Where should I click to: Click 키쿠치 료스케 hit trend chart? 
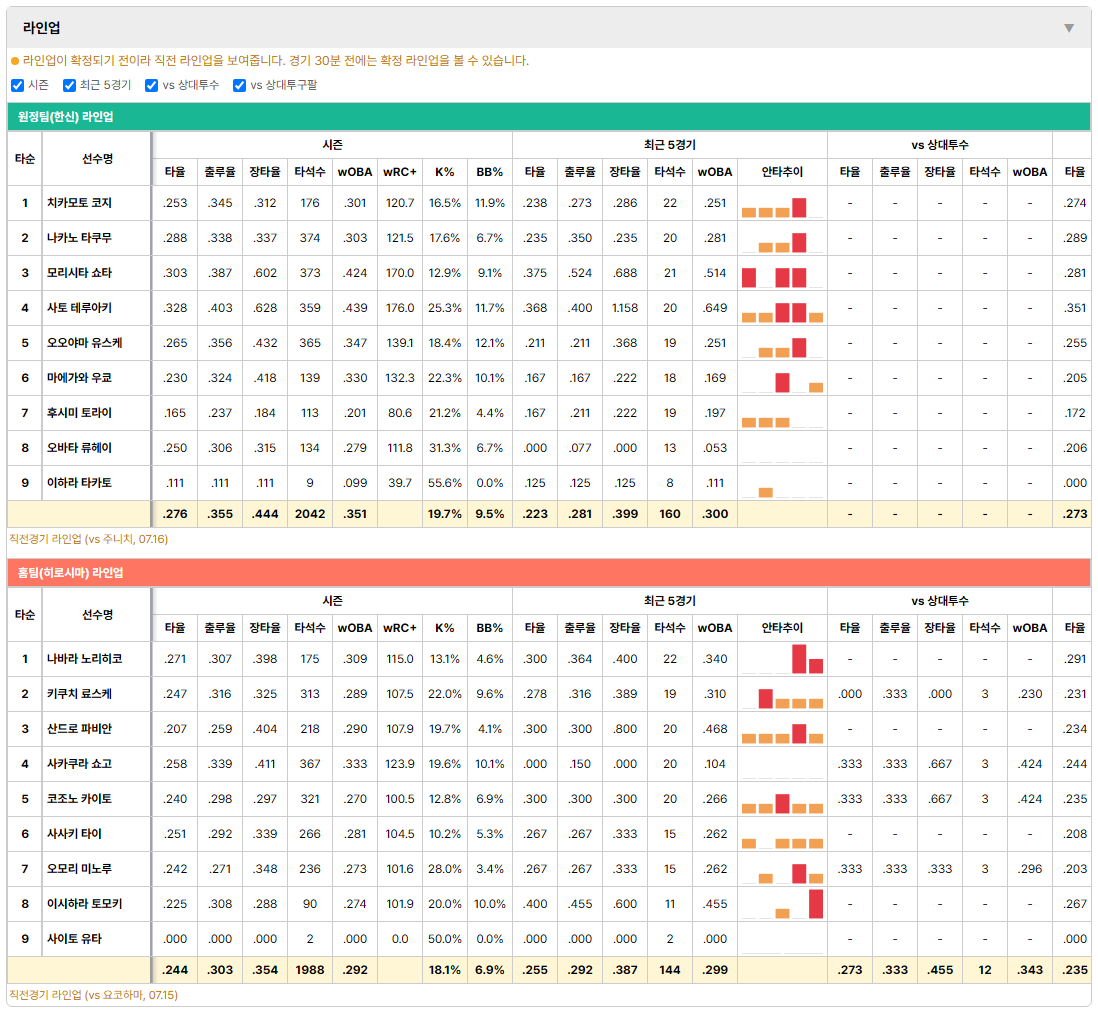tap(782, 694)
